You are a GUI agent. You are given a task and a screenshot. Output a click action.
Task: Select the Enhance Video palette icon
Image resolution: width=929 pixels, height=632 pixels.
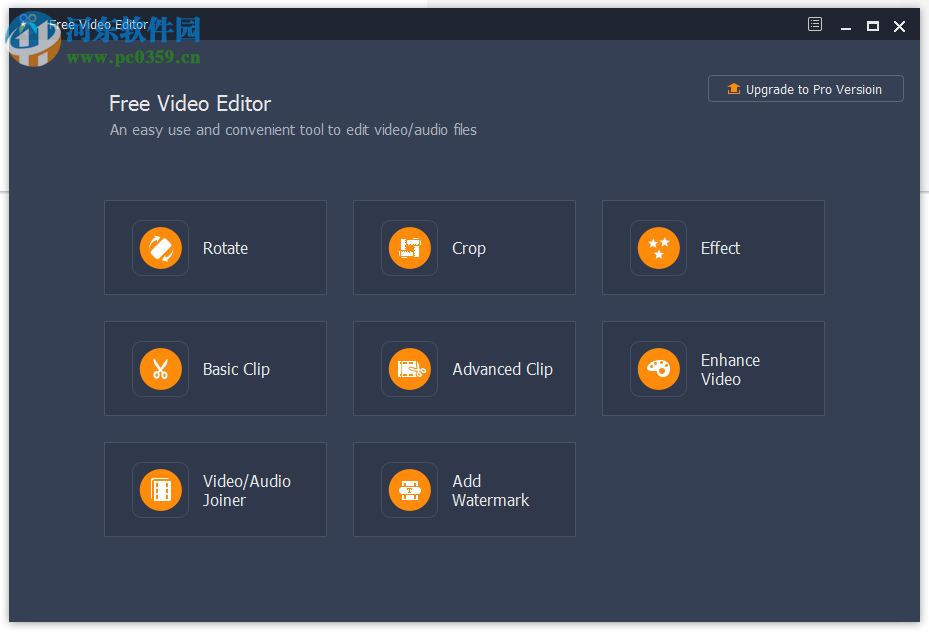pos(658,368)
